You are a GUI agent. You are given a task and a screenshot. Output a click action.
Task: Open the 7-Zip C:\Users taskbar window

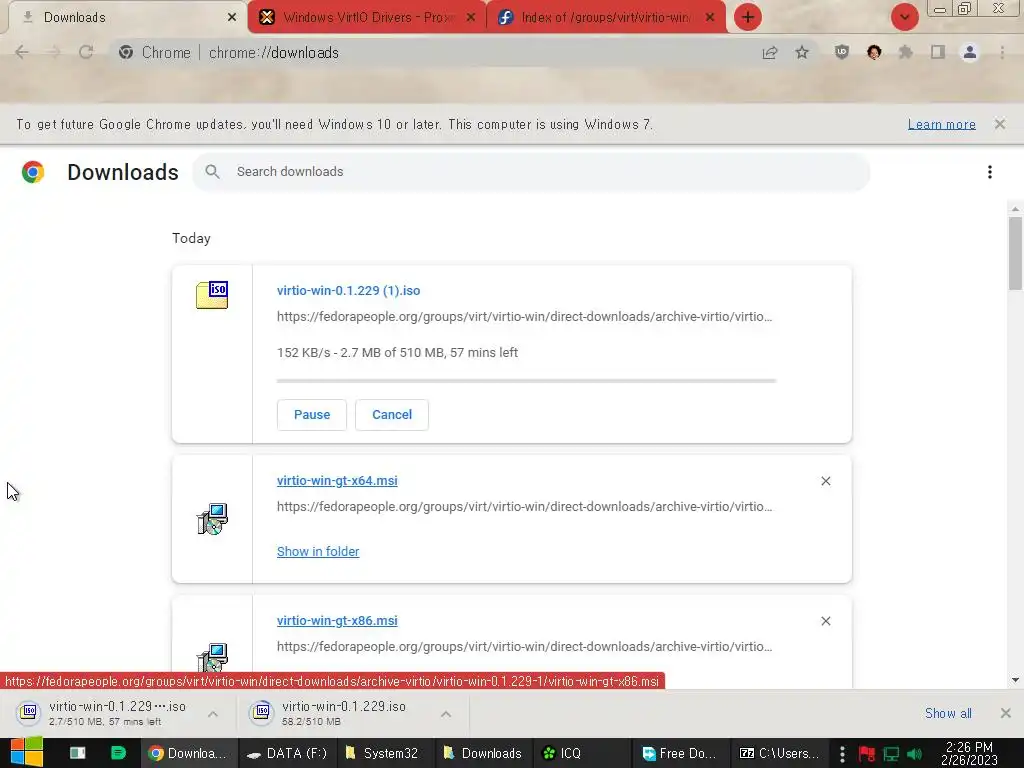[x=778, y=753]
